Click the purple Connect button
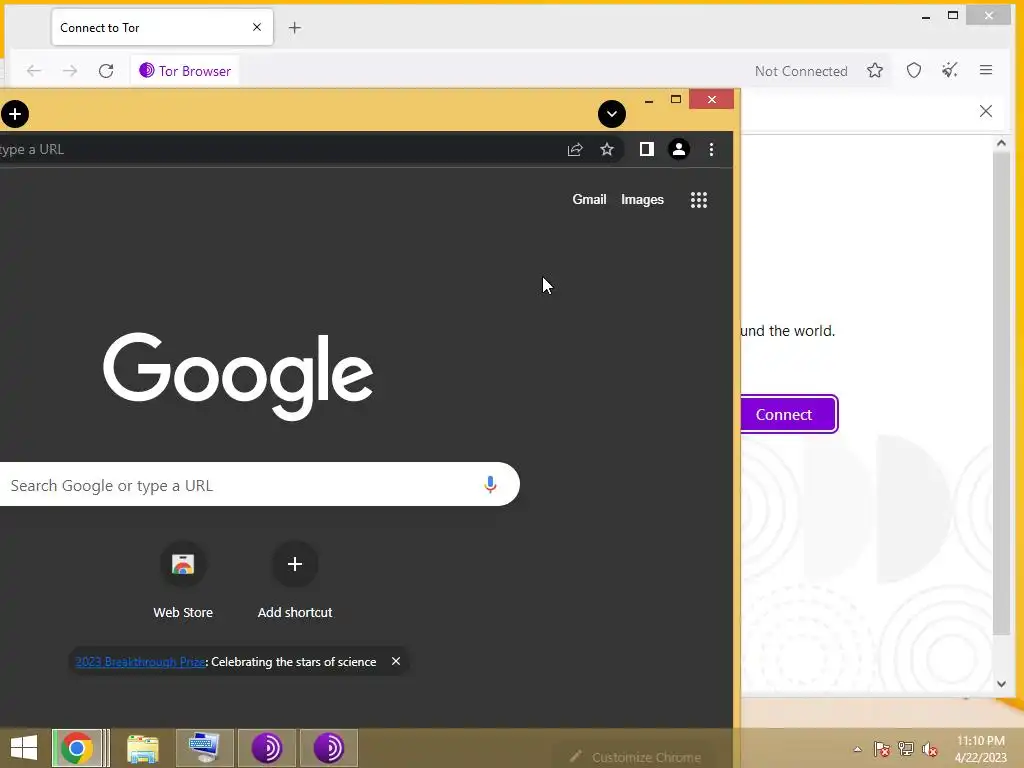Image resolution: width=1024 pixels, height=768 pixels. [788, 414]
